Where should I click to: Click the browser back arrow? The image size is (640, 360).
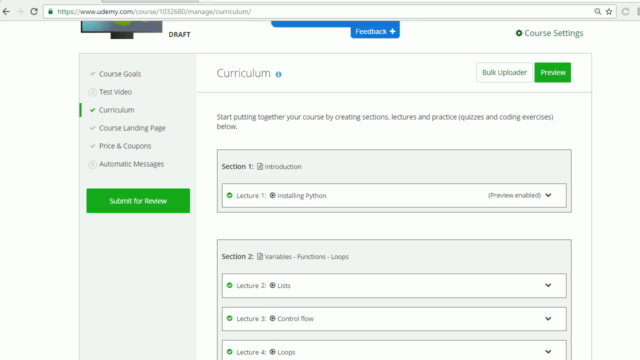[x=6, y=11]
